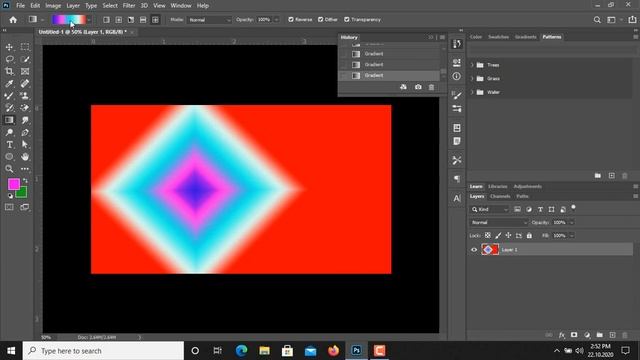Select the Zoom tool in toolbox
Image resolution: width=640 pixels, height=360 pixels.
(9, 169)
